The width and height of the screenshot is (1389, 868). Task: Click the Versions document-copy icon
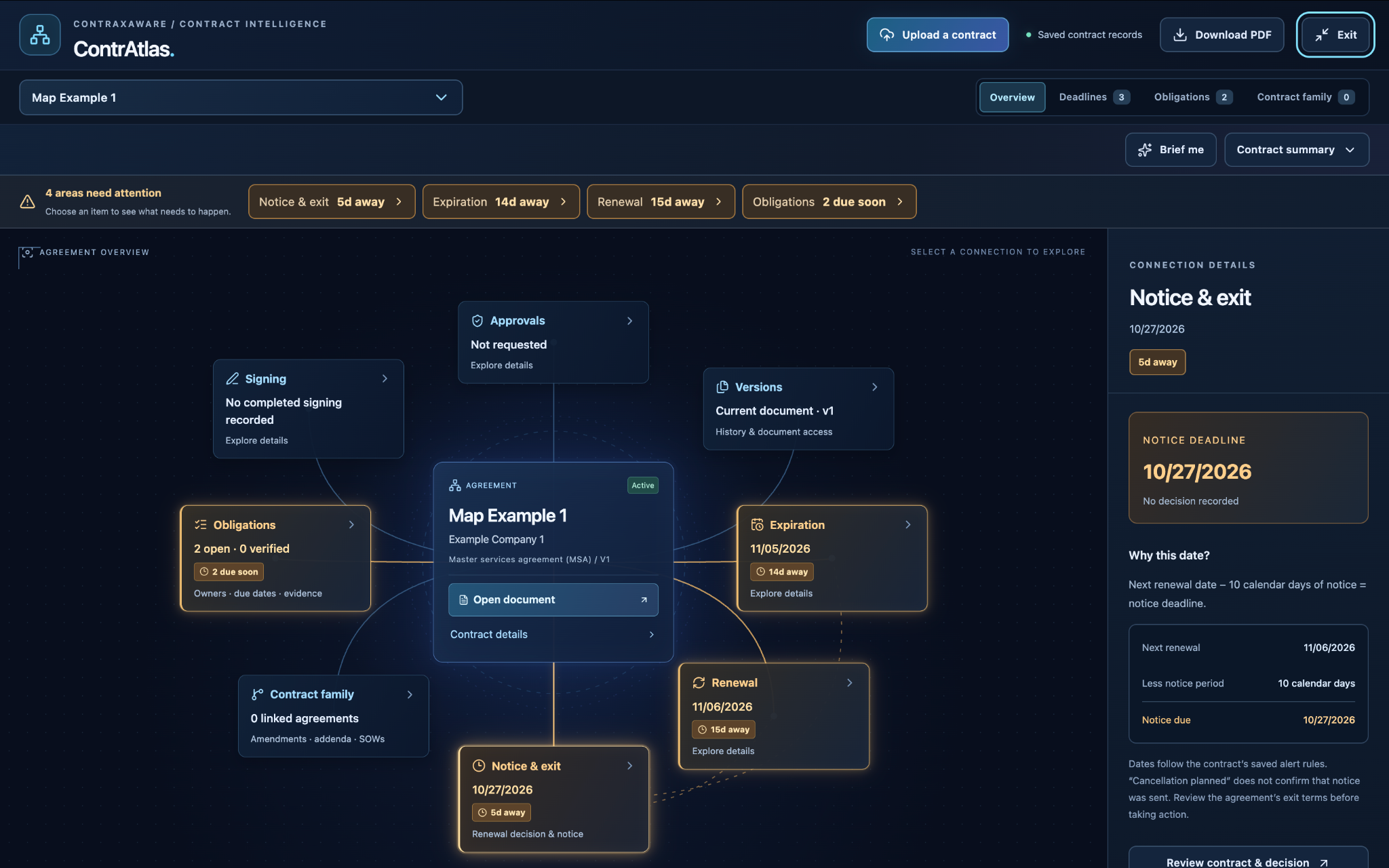pyautogui.click(x=722, y=387)
